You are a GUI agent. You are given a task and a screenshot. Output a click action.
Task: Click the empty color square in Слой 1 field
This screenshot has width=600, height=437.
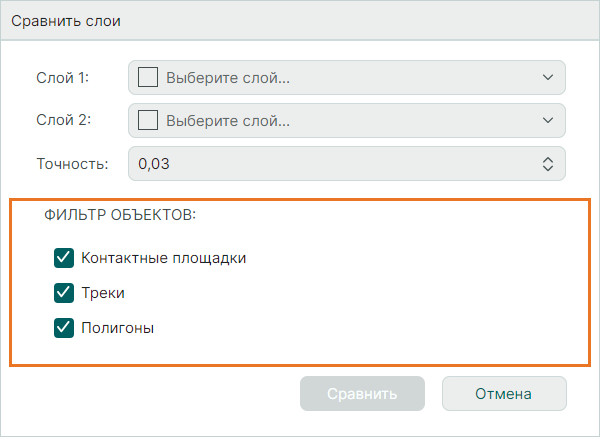pyautogui.click(x=148, y=77)
